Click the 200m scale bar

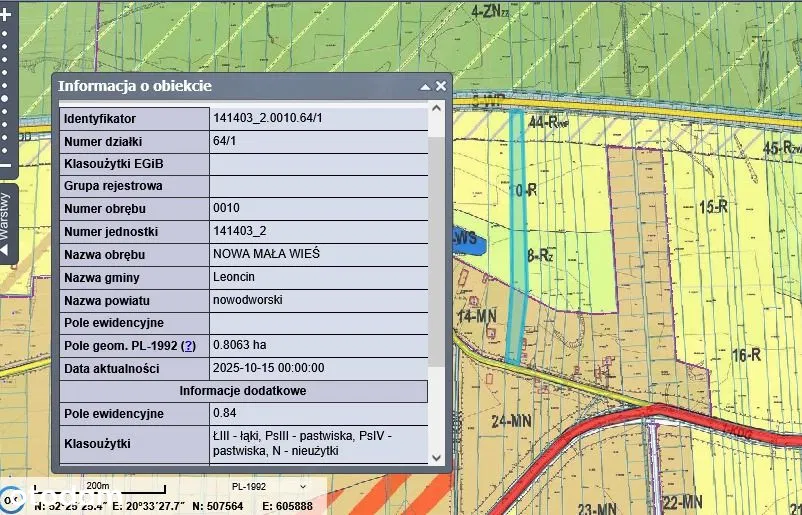click(97, 488)
